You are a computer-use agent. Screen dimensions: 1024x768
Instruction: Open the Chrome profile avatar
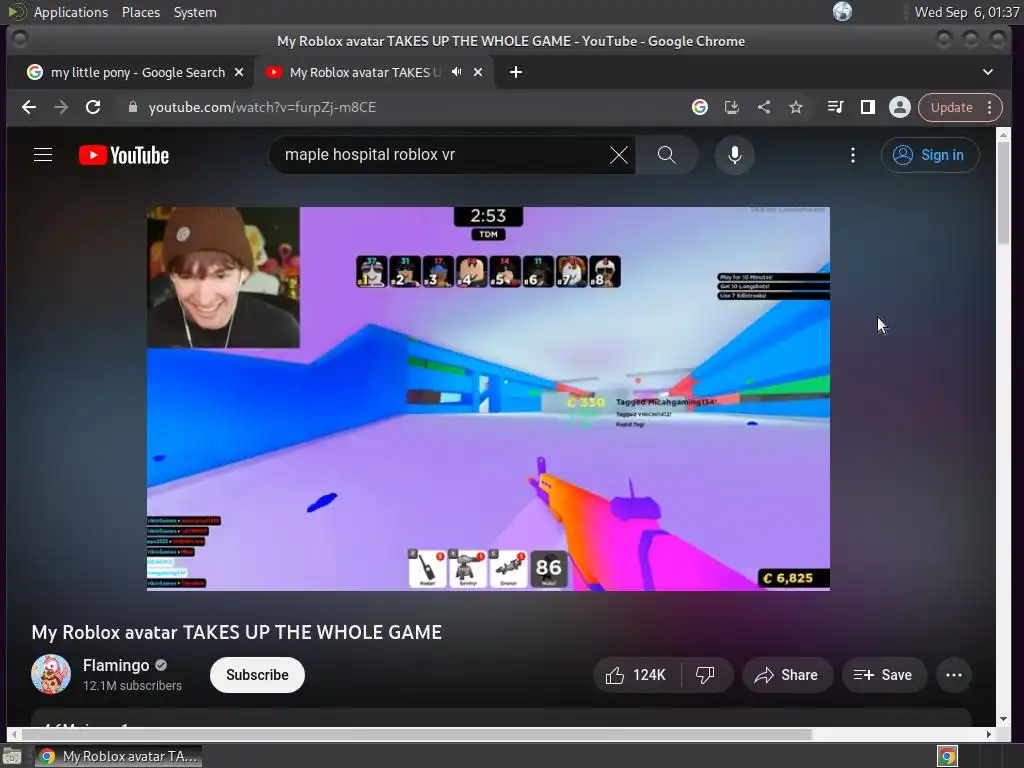point(899,107)
